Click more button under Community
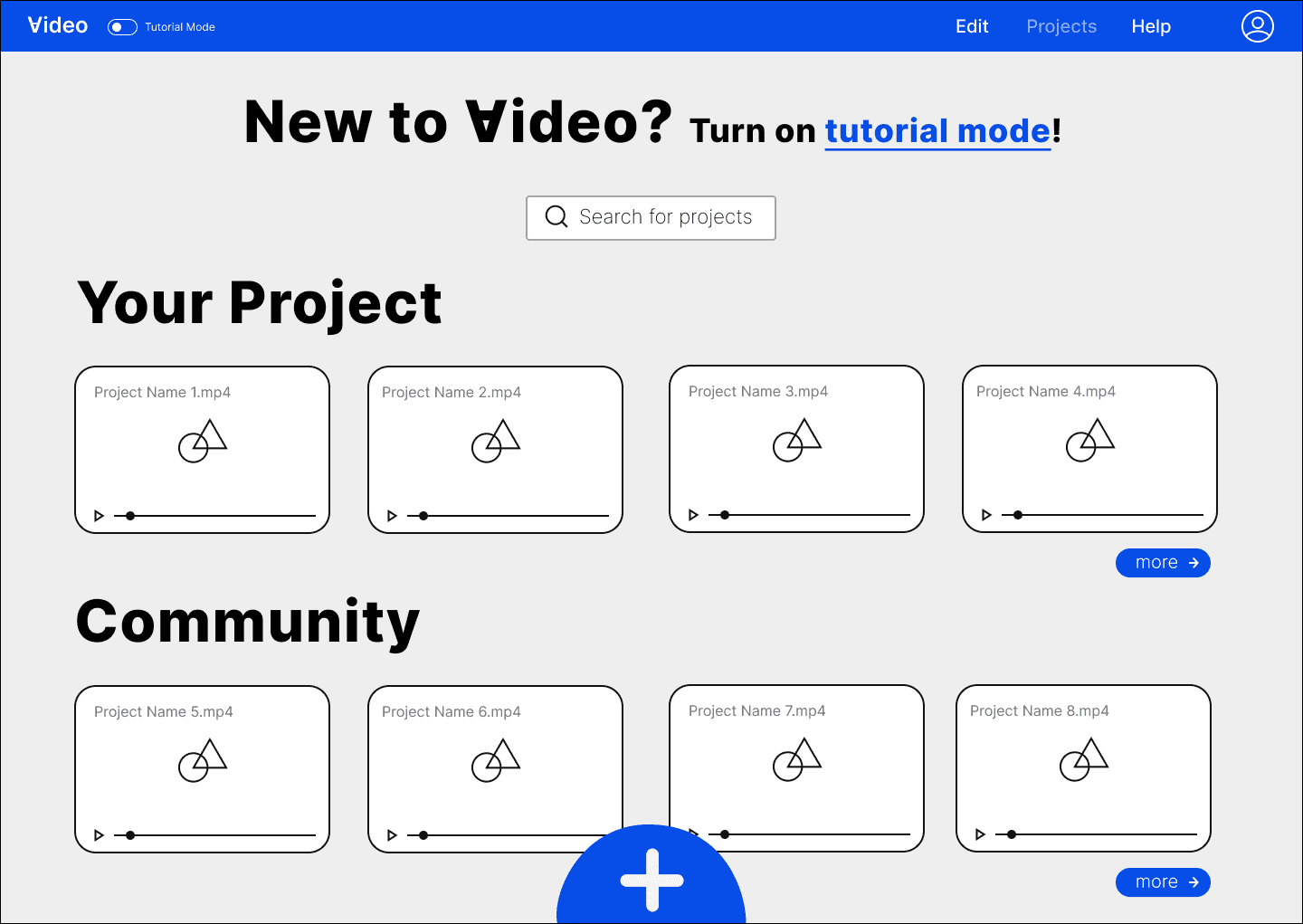This screenshot has height=924, width=1303. click(x=1163, y=882)
